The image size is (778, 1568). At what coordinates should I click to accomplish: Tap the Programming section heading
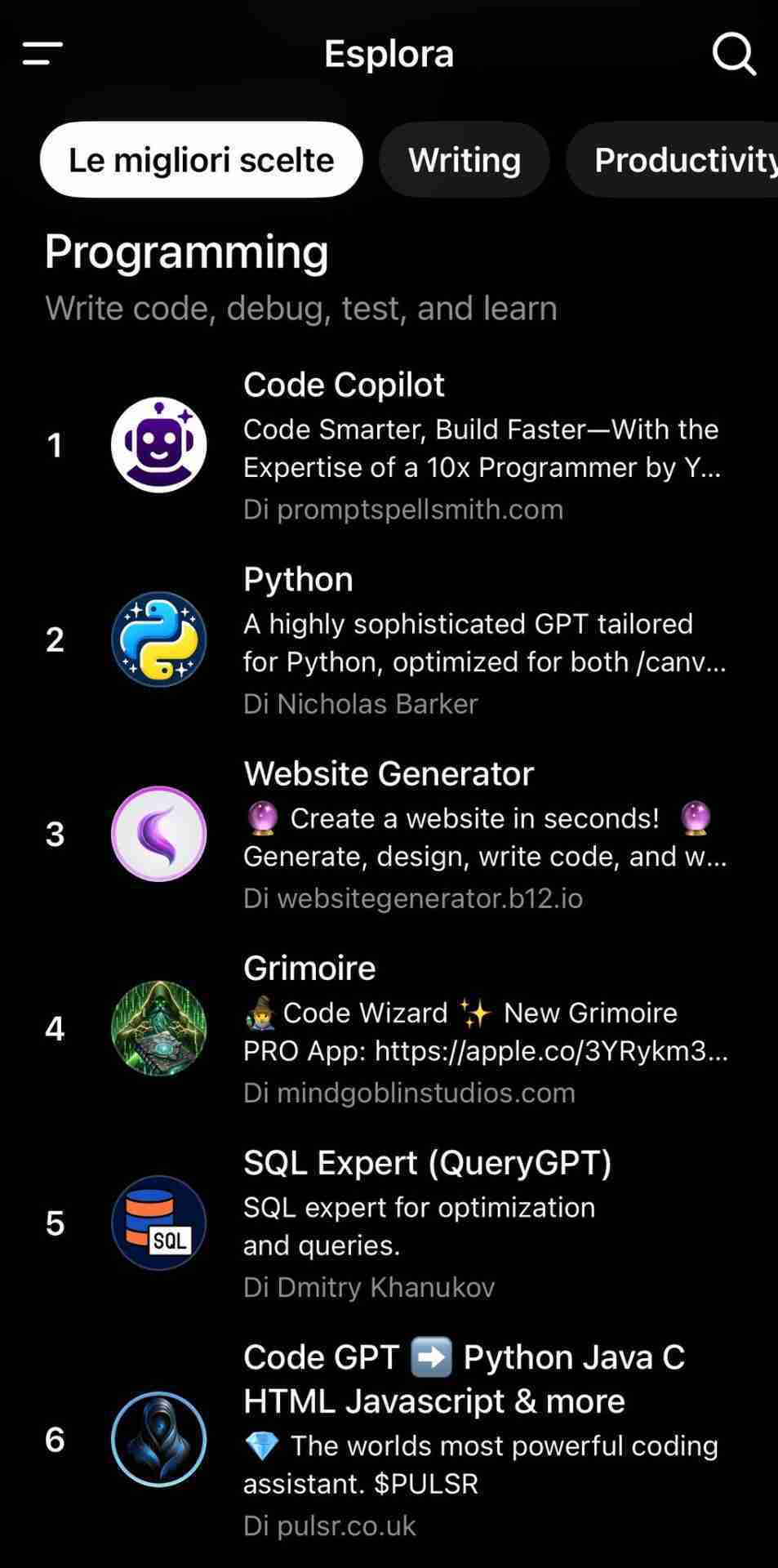click(x=186, y=252)
